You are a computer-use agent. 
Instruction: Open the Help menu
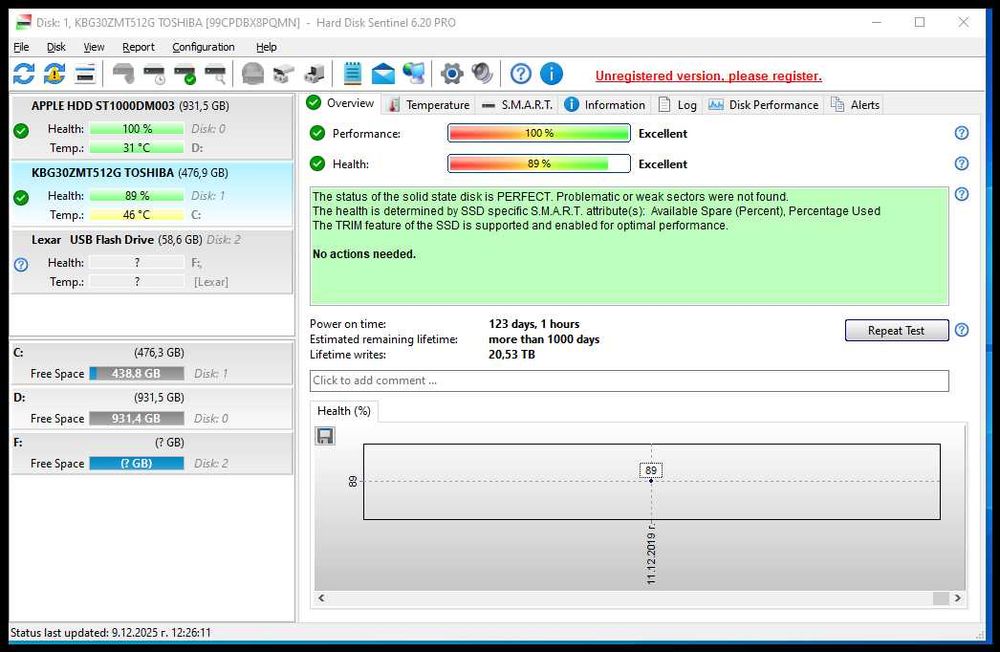(x=266, y=47)
